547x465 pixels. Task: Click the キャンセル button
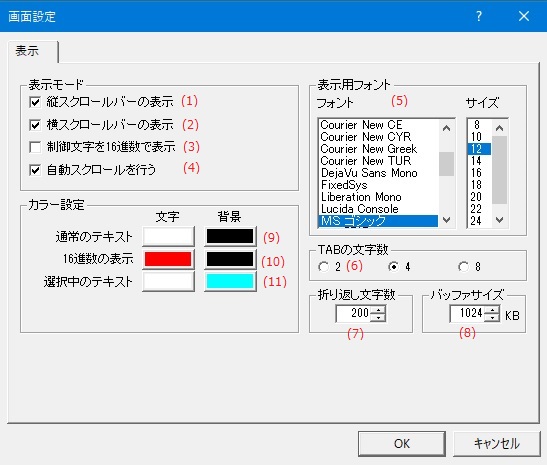click(497, 443)
